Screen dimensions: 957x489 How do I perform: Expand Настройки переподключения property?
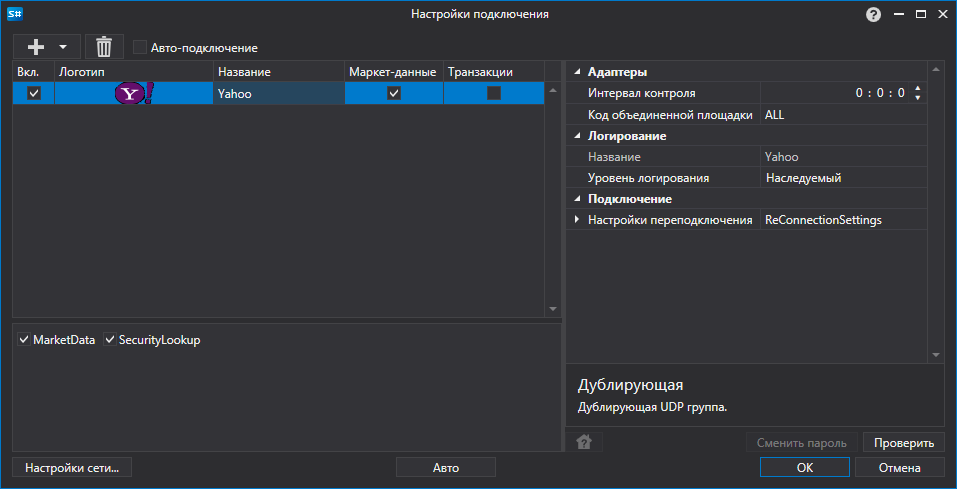[x=577, y=219]
